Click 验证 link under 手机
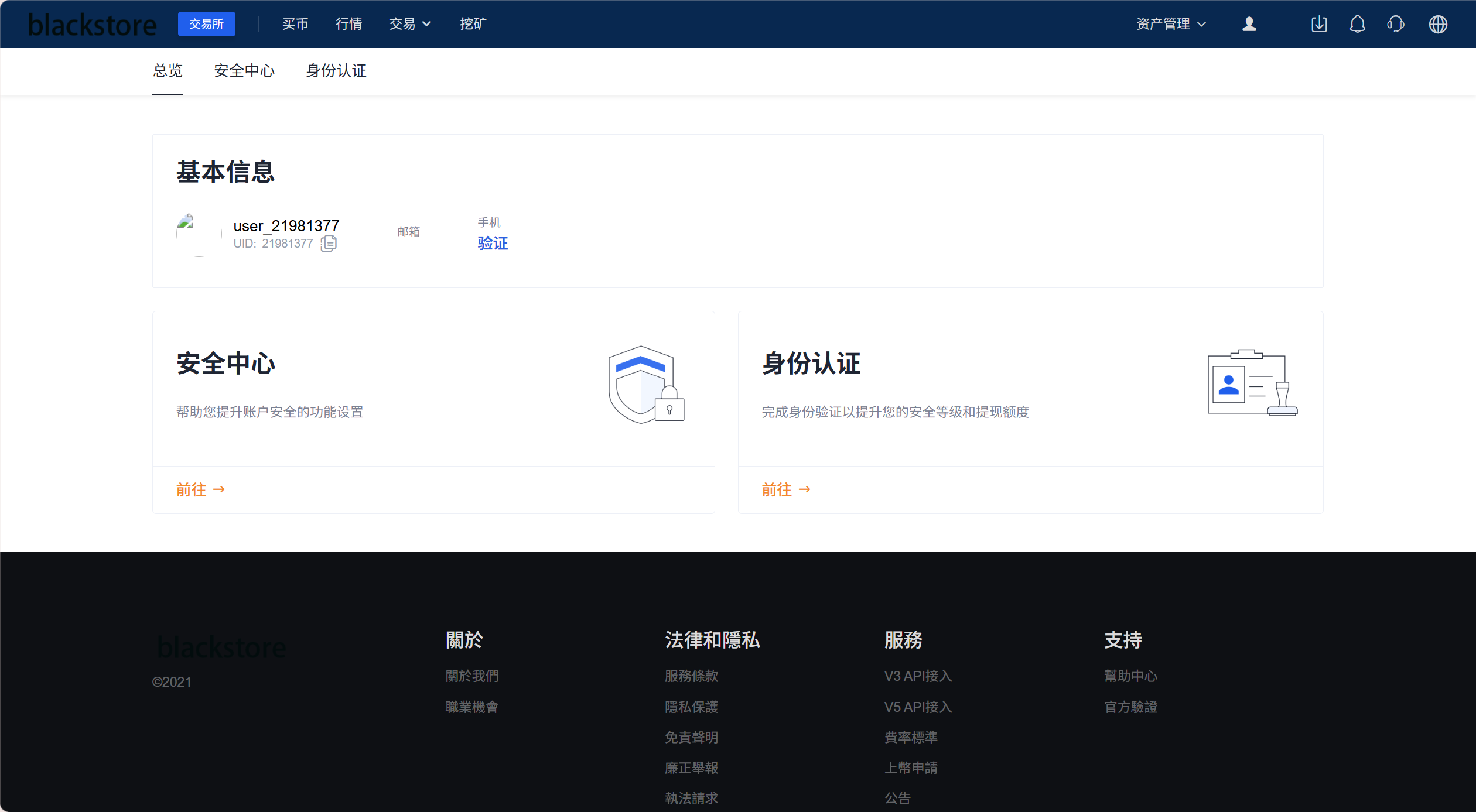 click(492, 243)
